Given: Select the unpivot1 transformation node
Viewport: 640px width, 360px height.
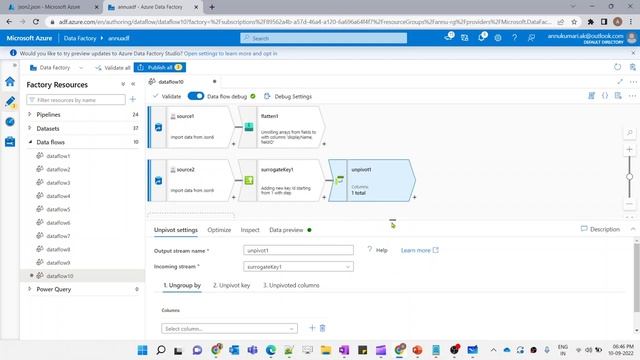Looking at the screenshot, I should point(372,180).
